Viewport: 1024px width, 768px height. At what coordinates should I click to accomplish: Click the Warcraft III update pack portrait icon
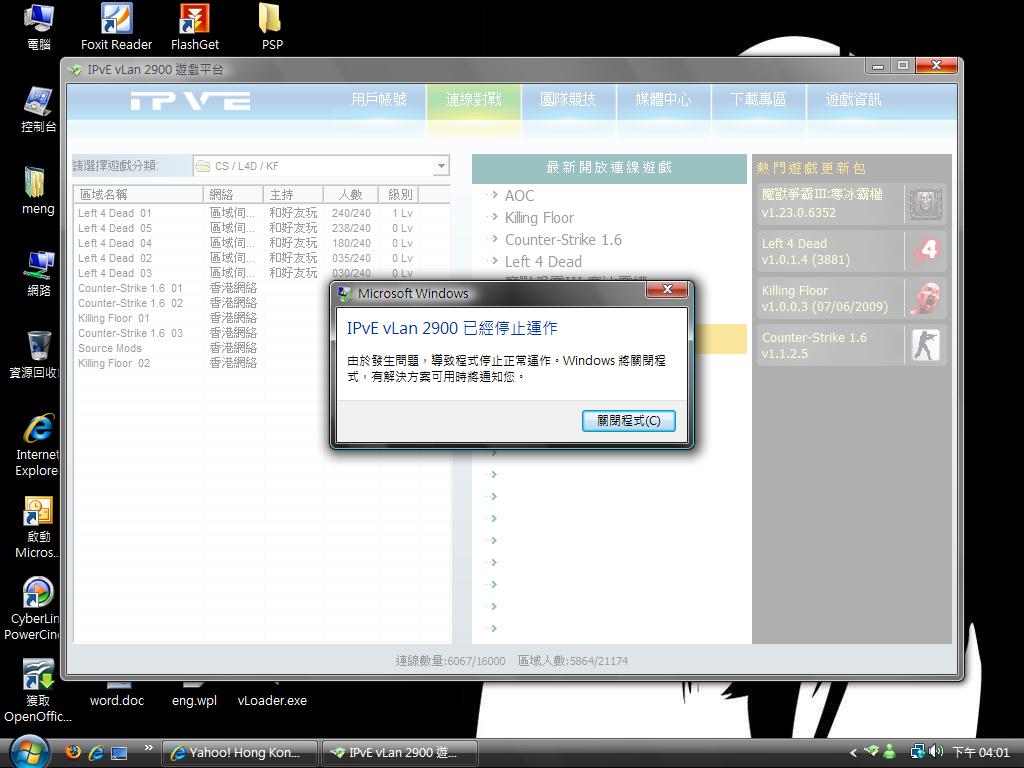[x=925, y=204]
